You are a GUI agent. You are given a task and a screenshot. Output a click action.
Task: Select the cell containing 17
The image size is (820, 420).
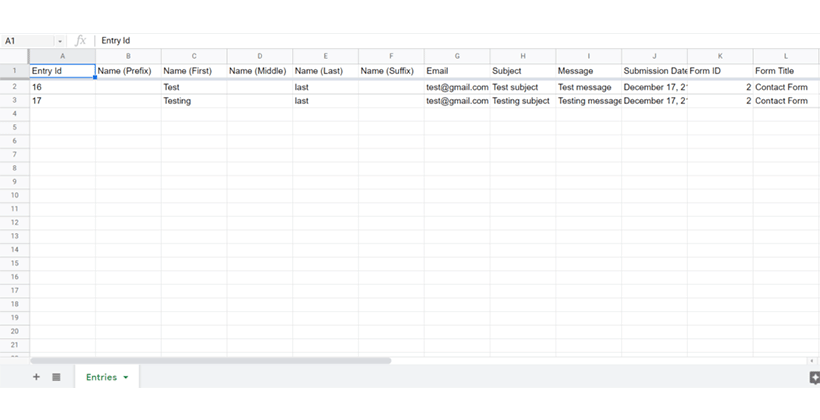click(x=63, y=101)
